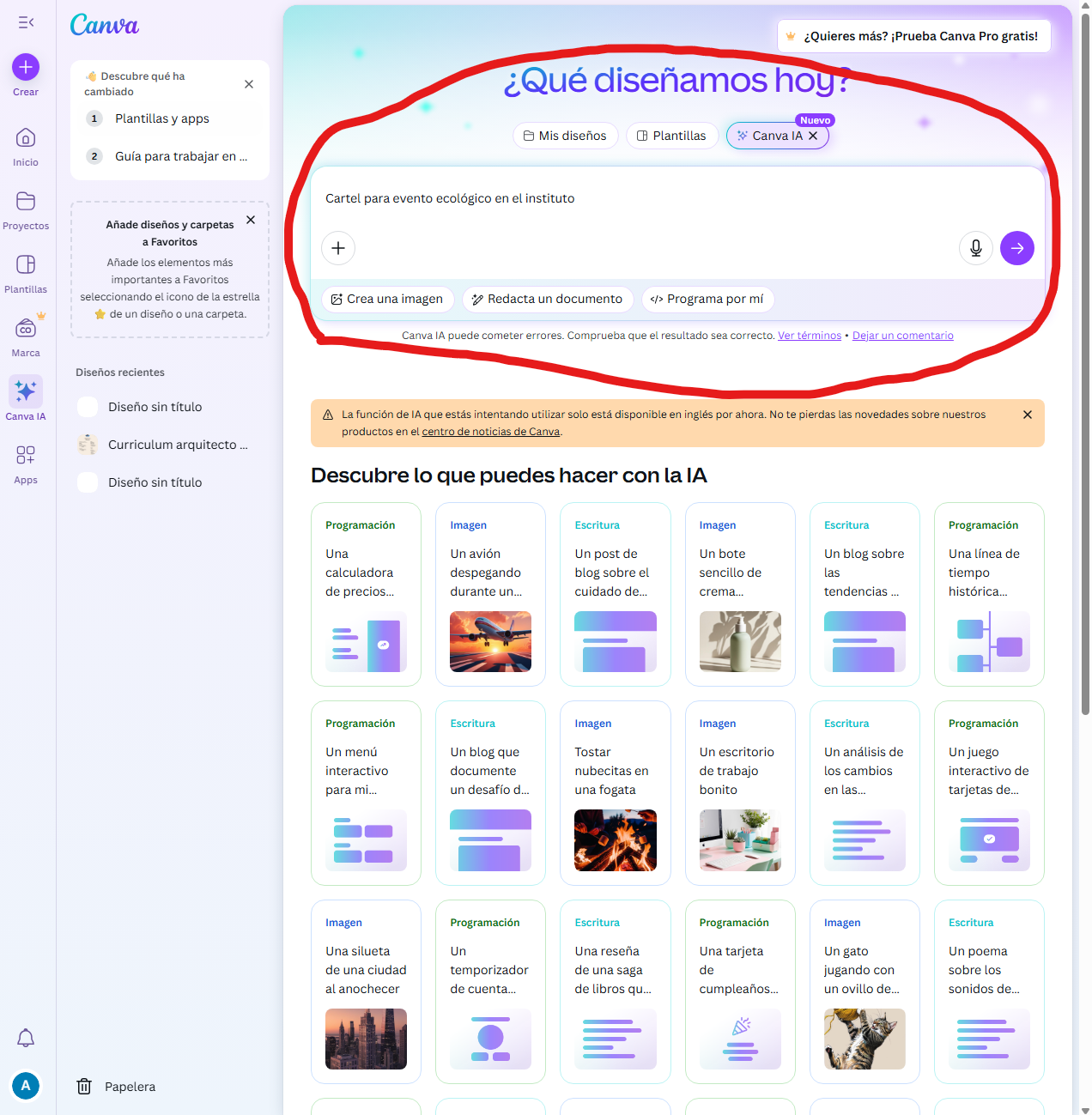Open 'Un escritorio de trabajo bonito' card
The image size is (1092, 1115).
[740, 793]
